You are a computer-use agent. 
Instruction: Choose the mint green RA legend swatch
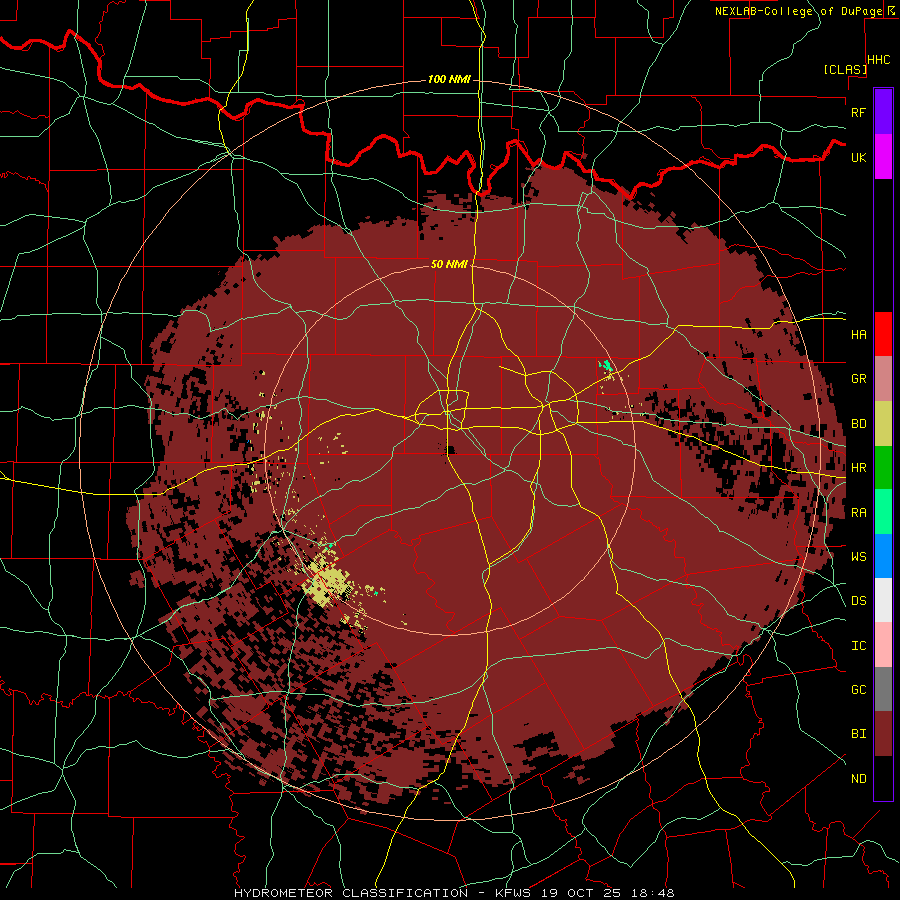click(883, 512)
